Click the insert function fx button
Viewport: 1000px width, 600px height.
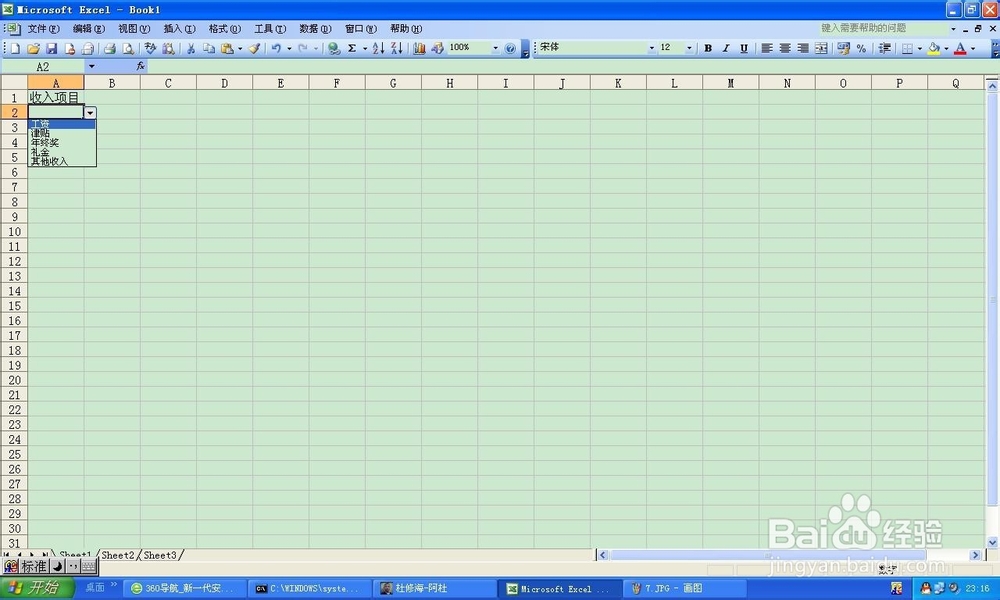coord(140,66)
